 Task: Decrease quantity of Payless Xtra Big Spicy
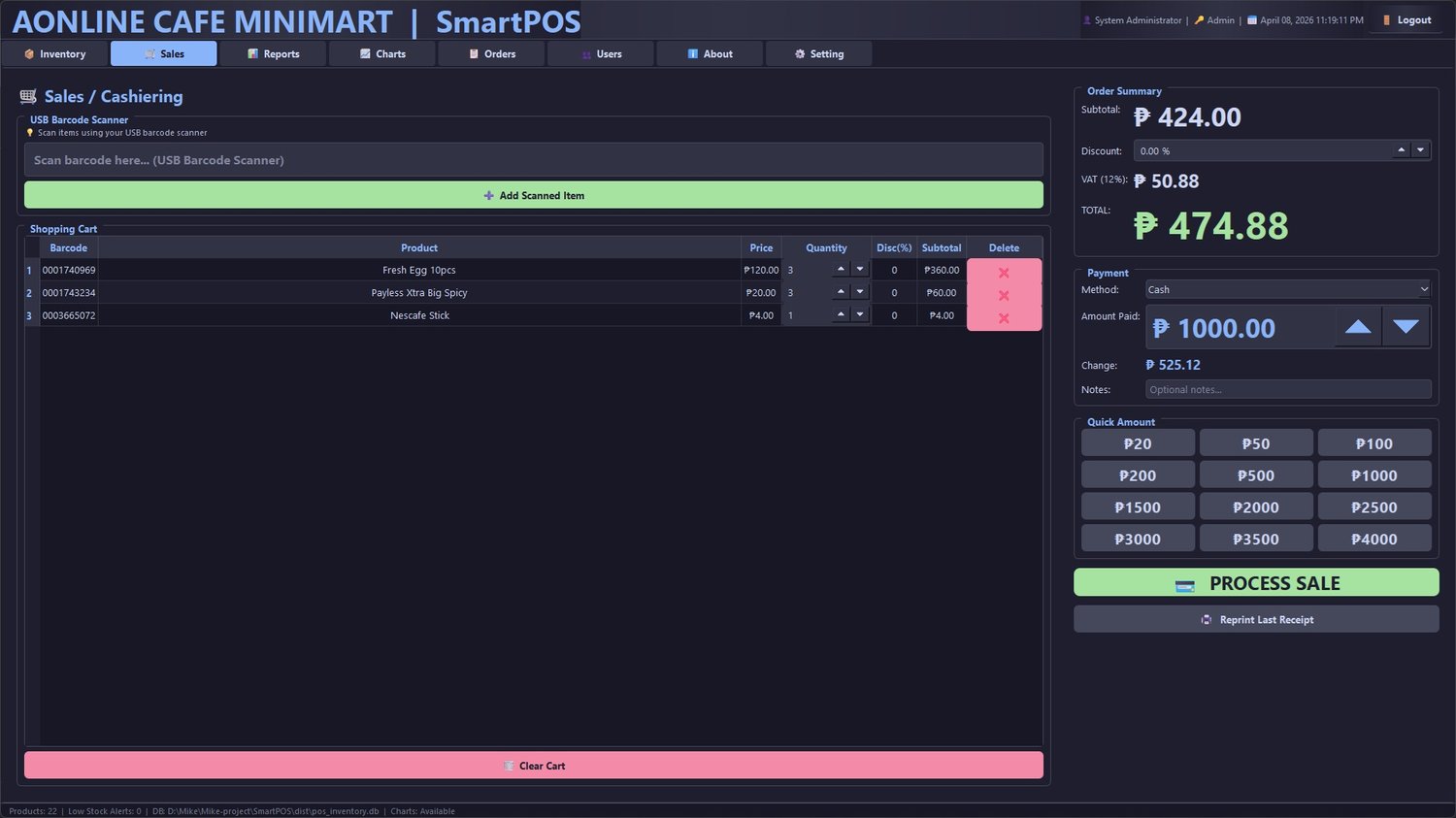[859, 291]
